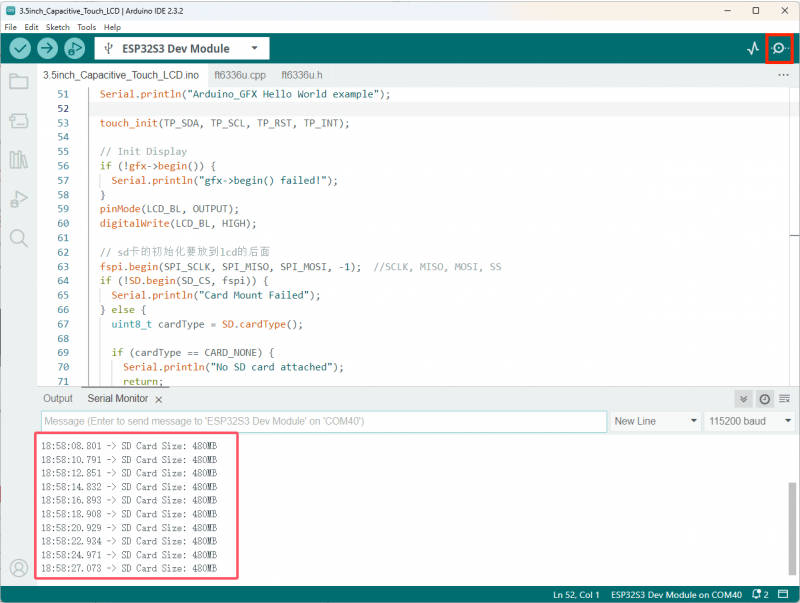Open the Serial Monitor magnifier icon

(779, 48)
